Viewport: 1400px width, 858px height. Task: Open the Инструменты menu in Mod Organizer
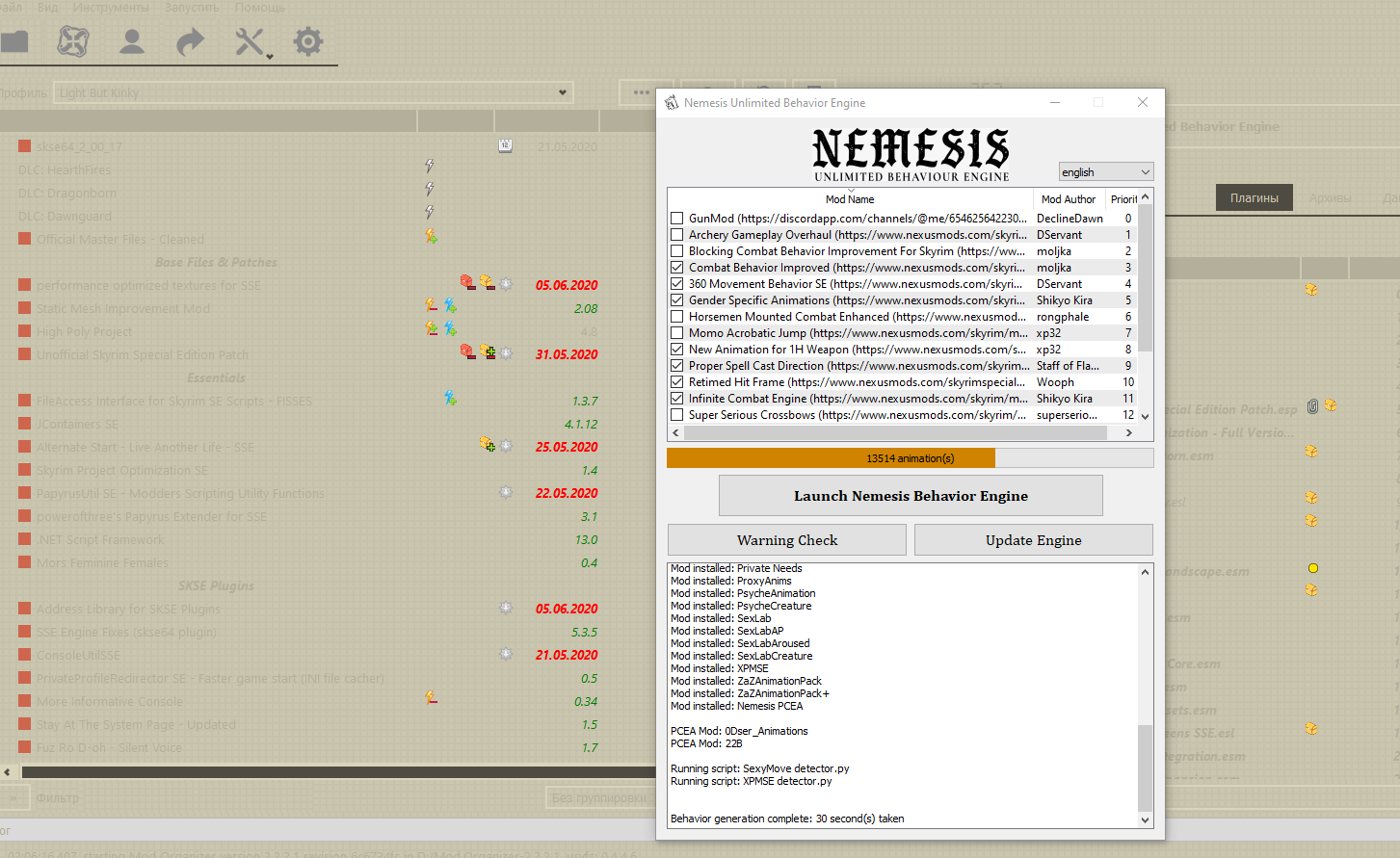112,7
